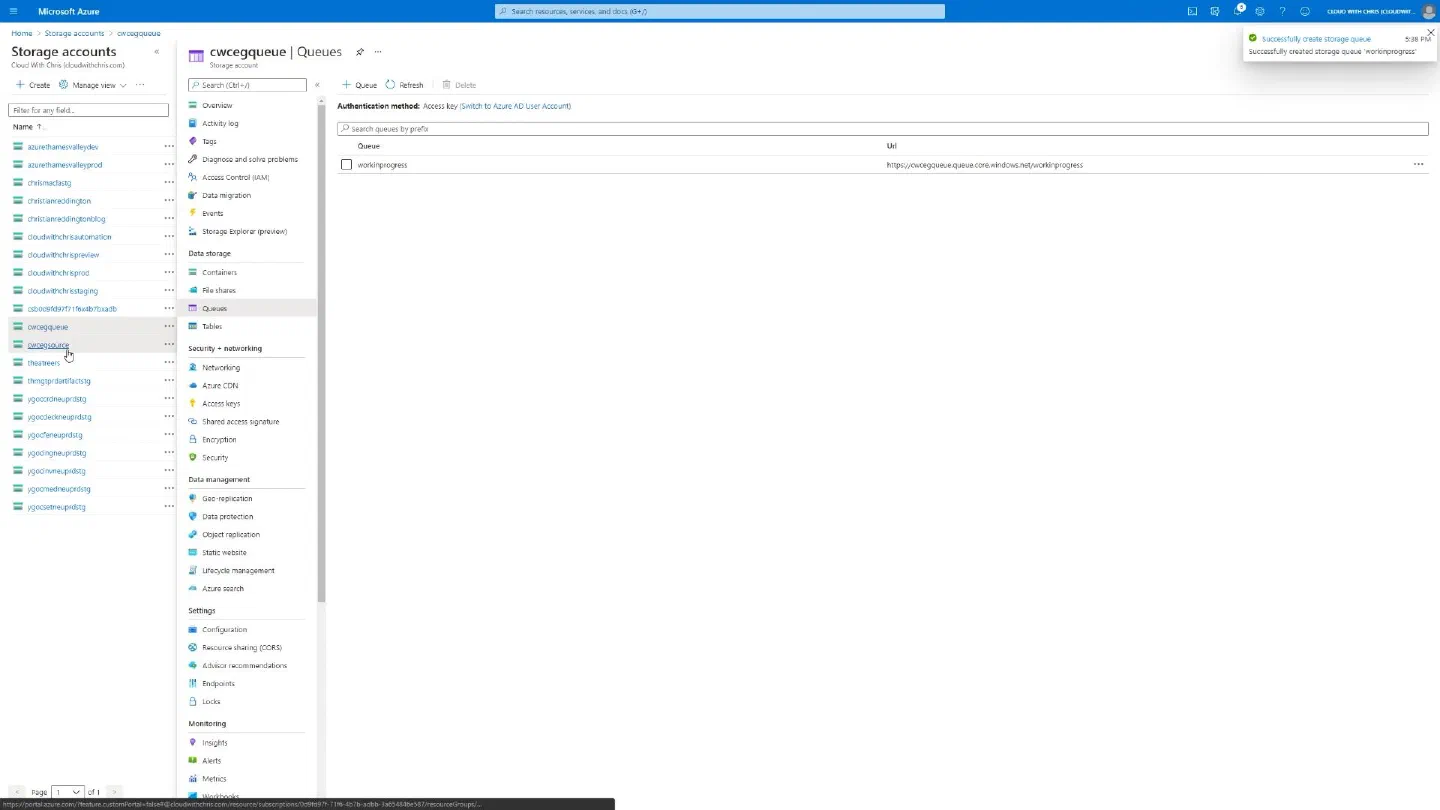
Task: Open ellipsis menu for cwcegqueue account
Action: pos(169,327)
